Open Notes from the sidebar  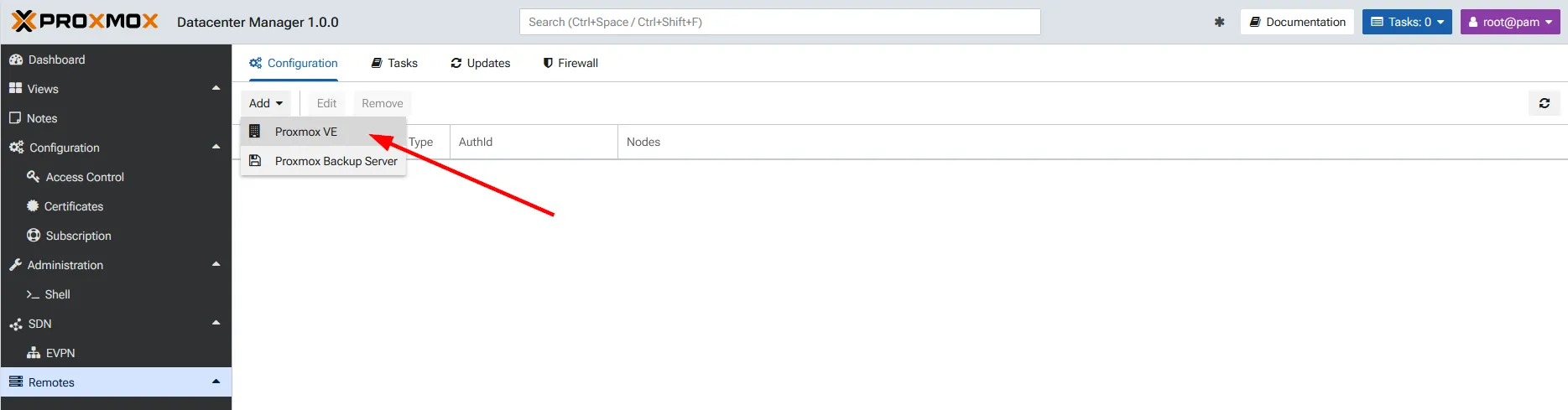42,118
